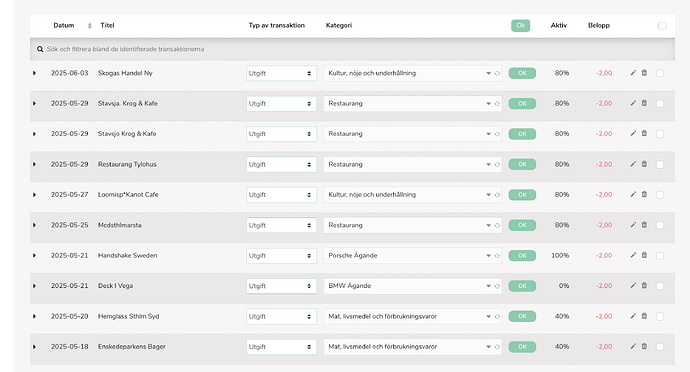Click the 100% Aktiv value for Handshake Sweden

[x=560, y=255]
